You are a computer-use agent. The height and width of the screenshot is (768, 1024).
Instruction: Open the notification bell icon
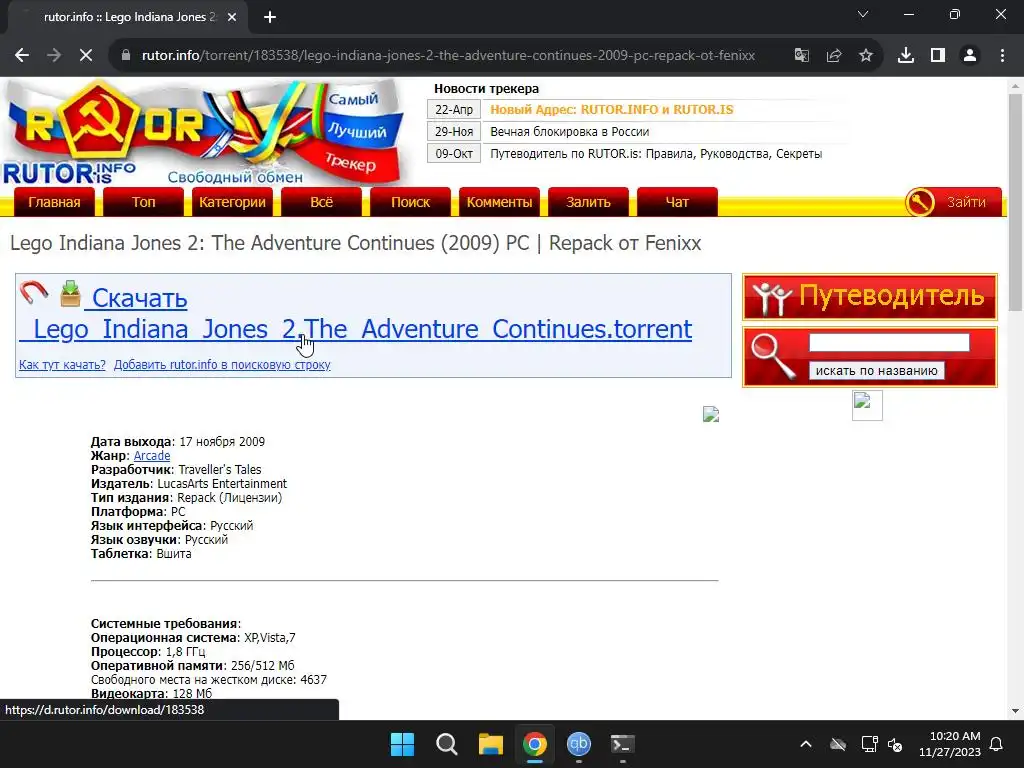click(997, 744)
